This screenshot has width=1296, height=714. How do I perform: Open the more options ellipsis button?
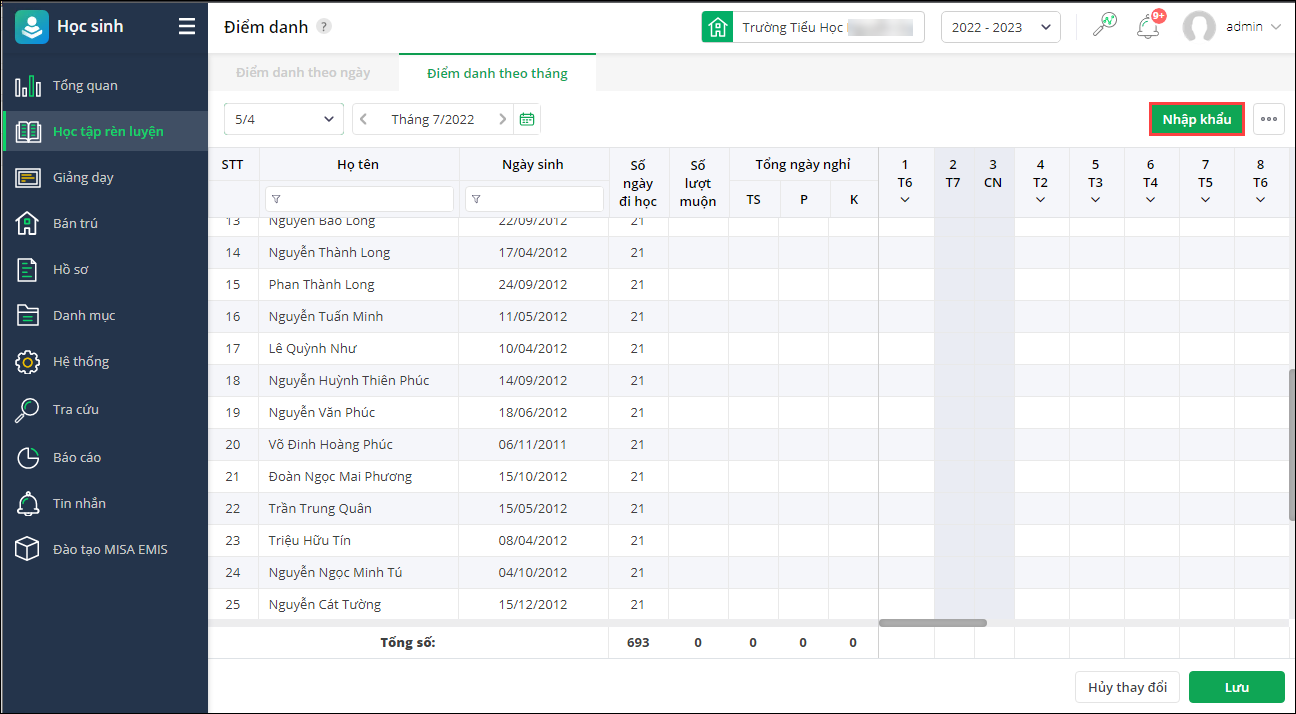click(x=1269, y=119)
